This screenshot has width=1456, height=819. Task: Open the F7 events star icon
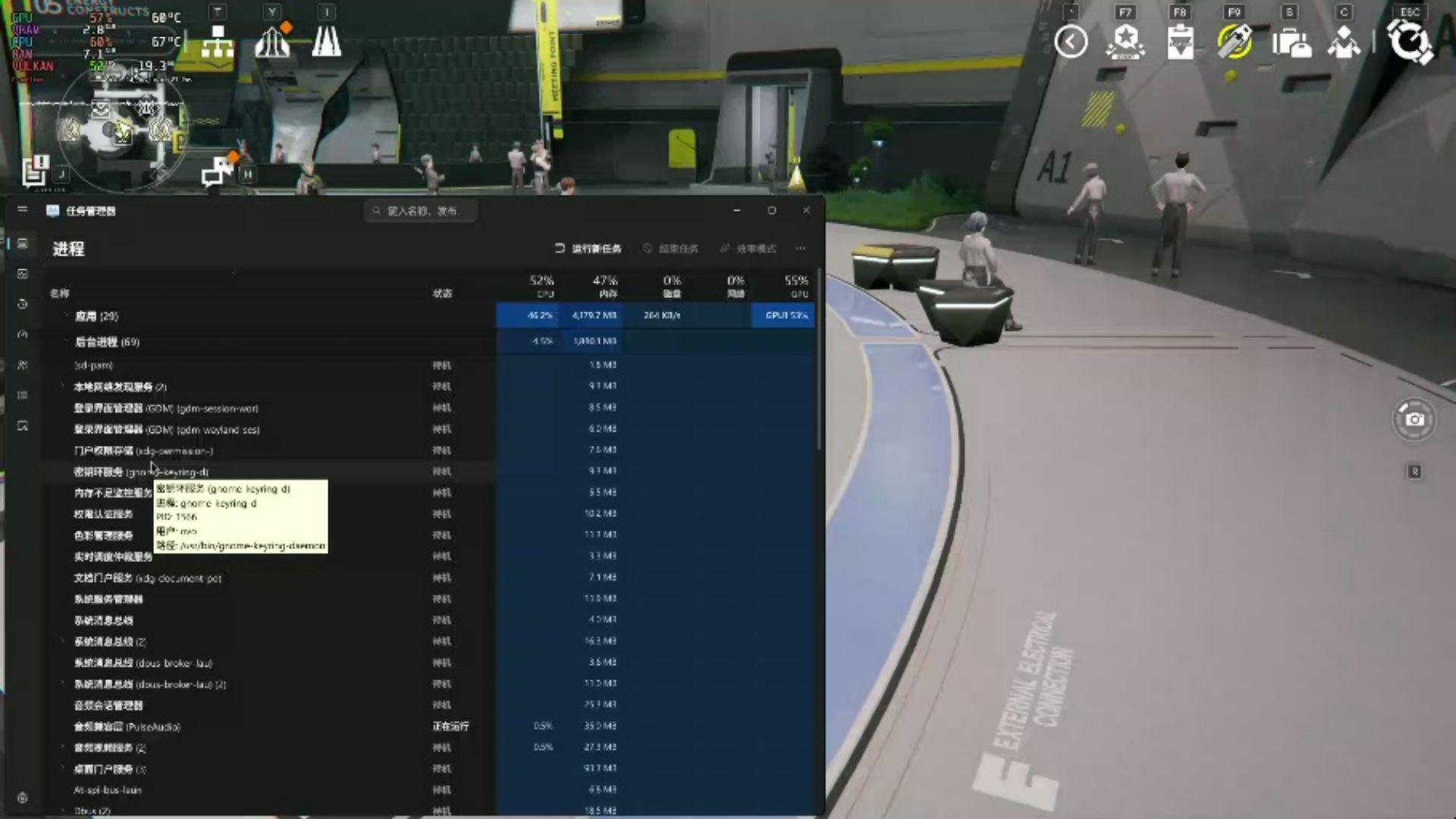(1125, 41)
